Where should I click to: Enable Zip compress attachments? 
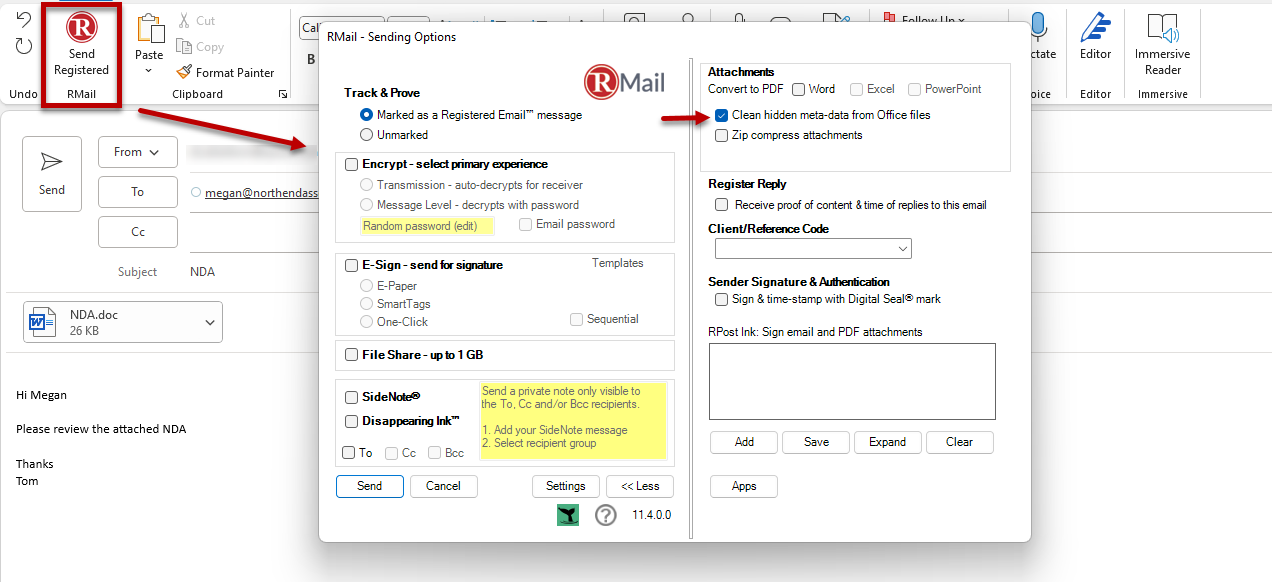[x=722, y=135]
